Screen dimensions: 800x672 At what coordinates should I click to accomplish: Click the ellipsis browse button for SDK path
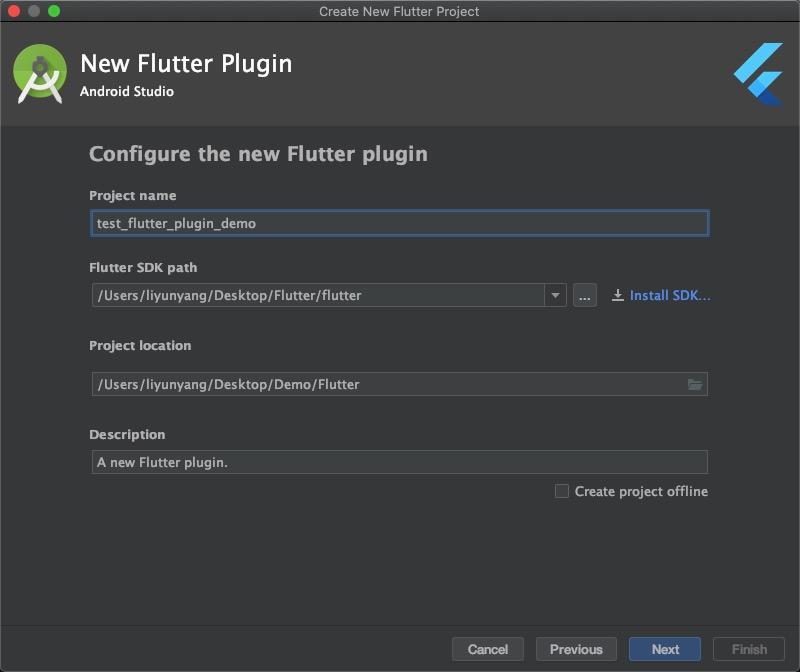tap(584, 295)
